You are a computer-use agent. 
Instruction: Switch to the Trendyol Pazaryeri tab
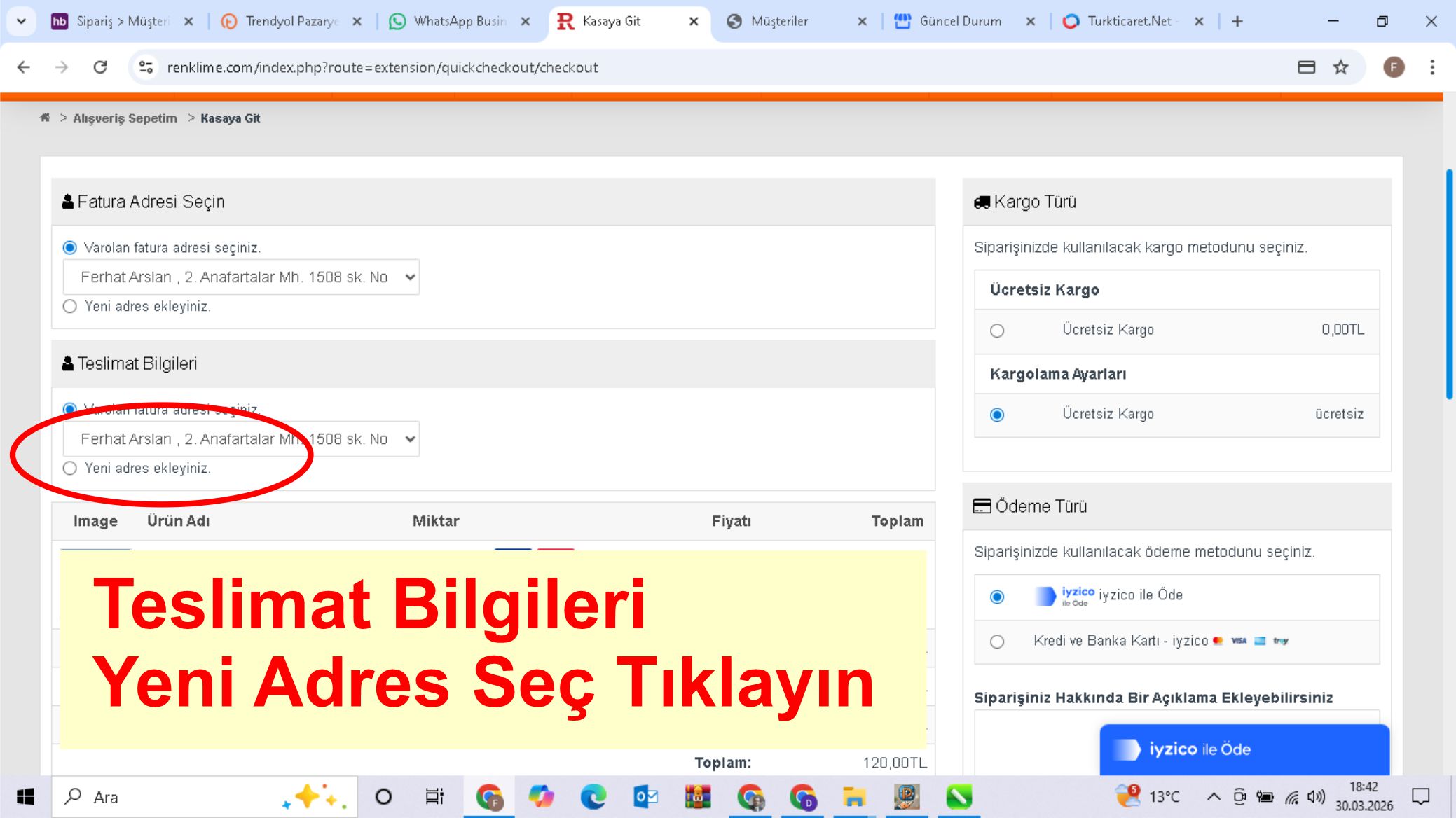pos(291,21)
